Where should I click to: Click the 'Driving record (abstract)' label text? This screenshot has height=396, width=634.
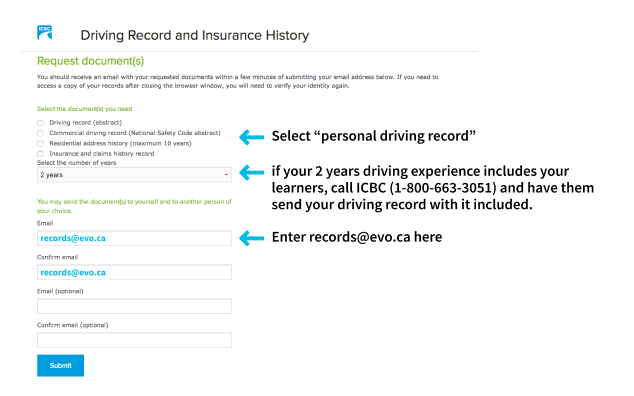86,123
